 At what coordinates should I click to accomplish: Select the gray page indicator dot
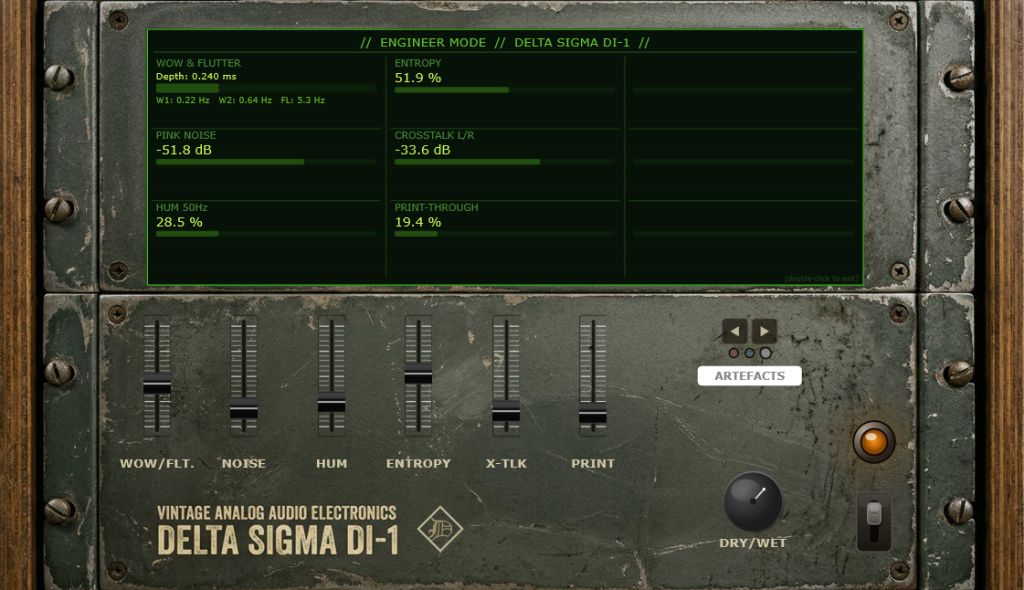(766, 353)
